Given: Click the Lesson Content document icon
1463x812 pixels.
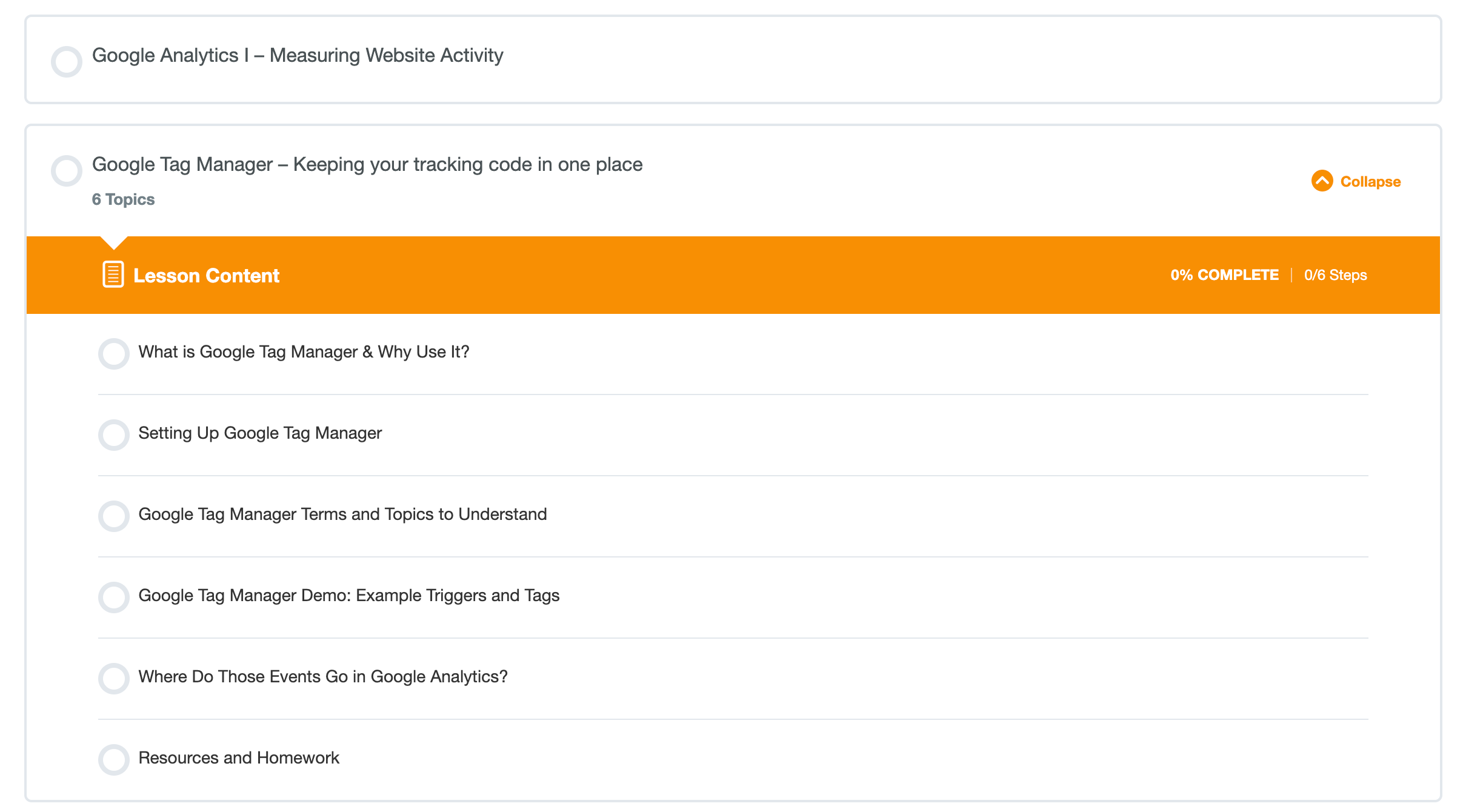Looking at the screenshot, I should 113,275.
